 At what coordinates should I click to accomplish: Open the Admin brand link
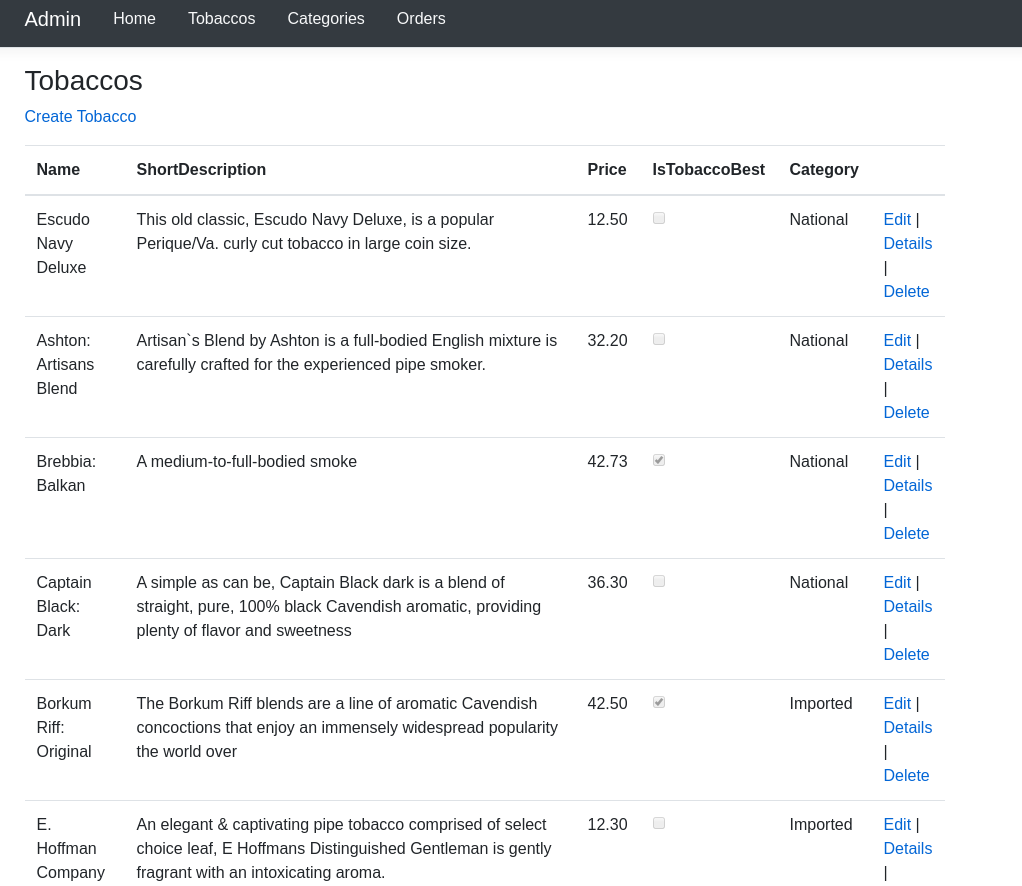point(53,19)
